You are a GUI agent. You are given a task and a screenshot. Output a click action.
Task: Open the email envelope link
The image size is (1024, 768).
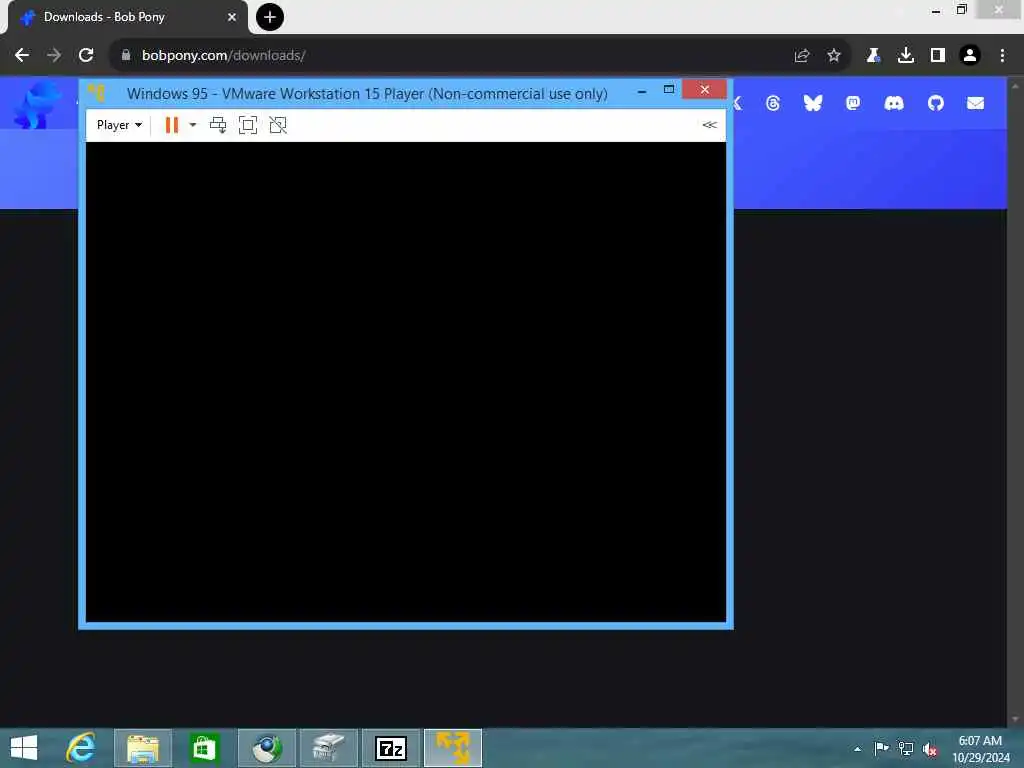(x=976, y=103)
